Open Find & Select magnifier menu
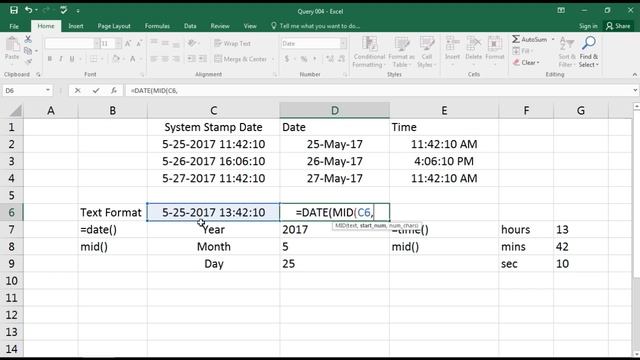 pyautogui.click(x=589, y=52)
